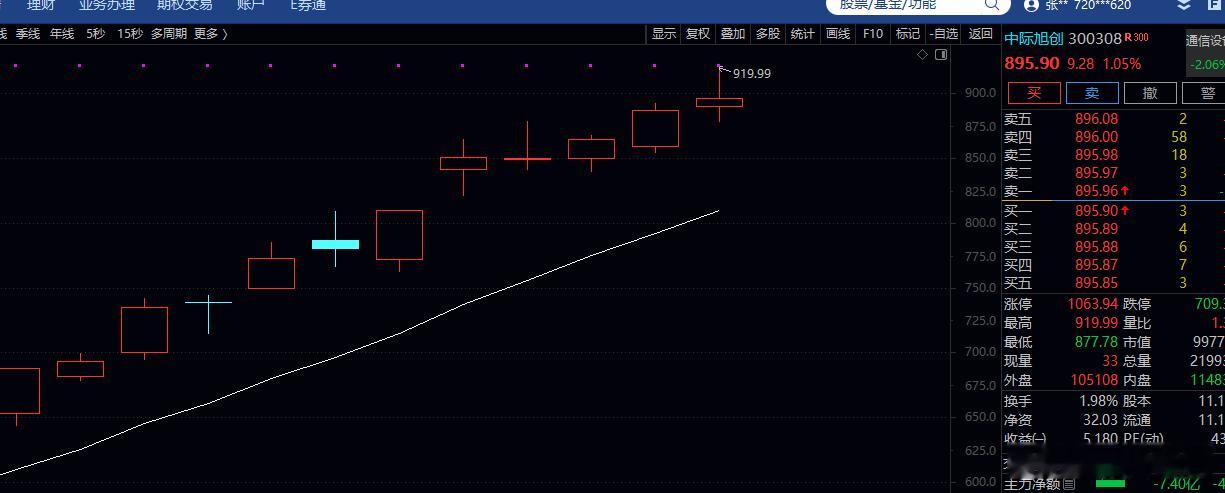This screenshot has width=1225, height=493.
Task: Toggle 叠加 overlay option
Action: (x=733, y=33)
